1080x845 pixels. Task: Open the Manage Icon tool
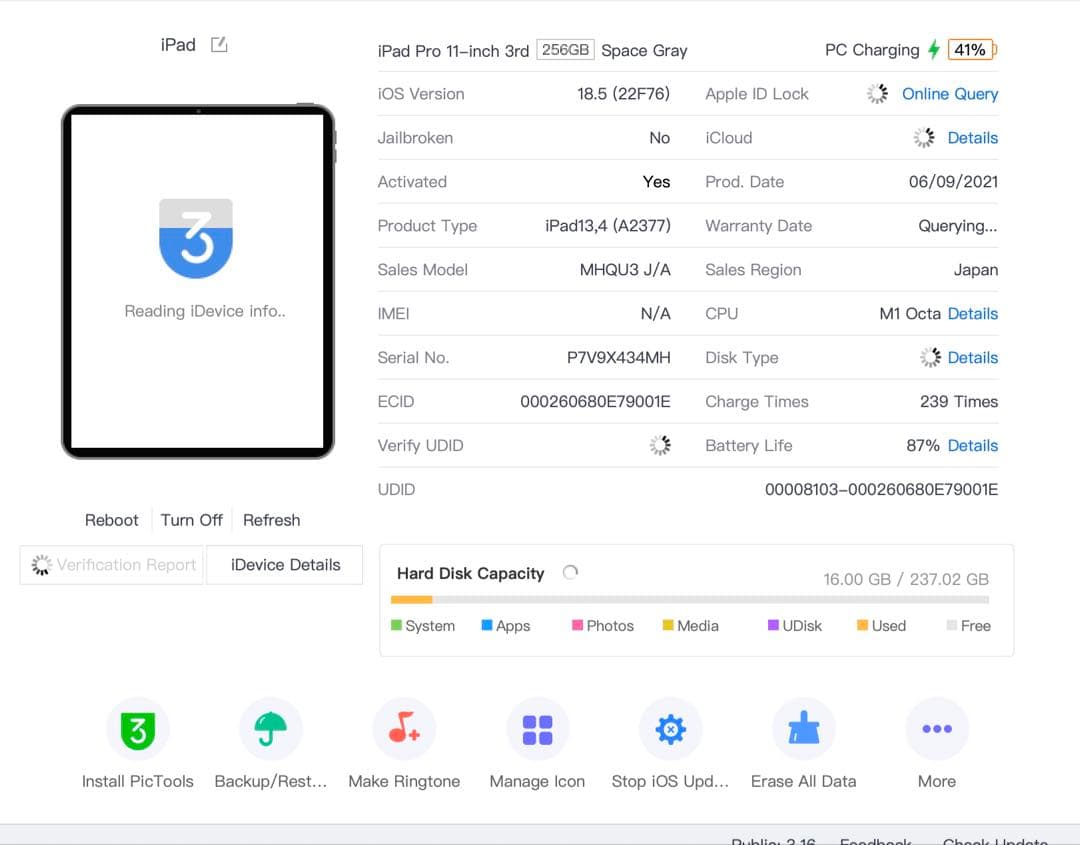537,730
